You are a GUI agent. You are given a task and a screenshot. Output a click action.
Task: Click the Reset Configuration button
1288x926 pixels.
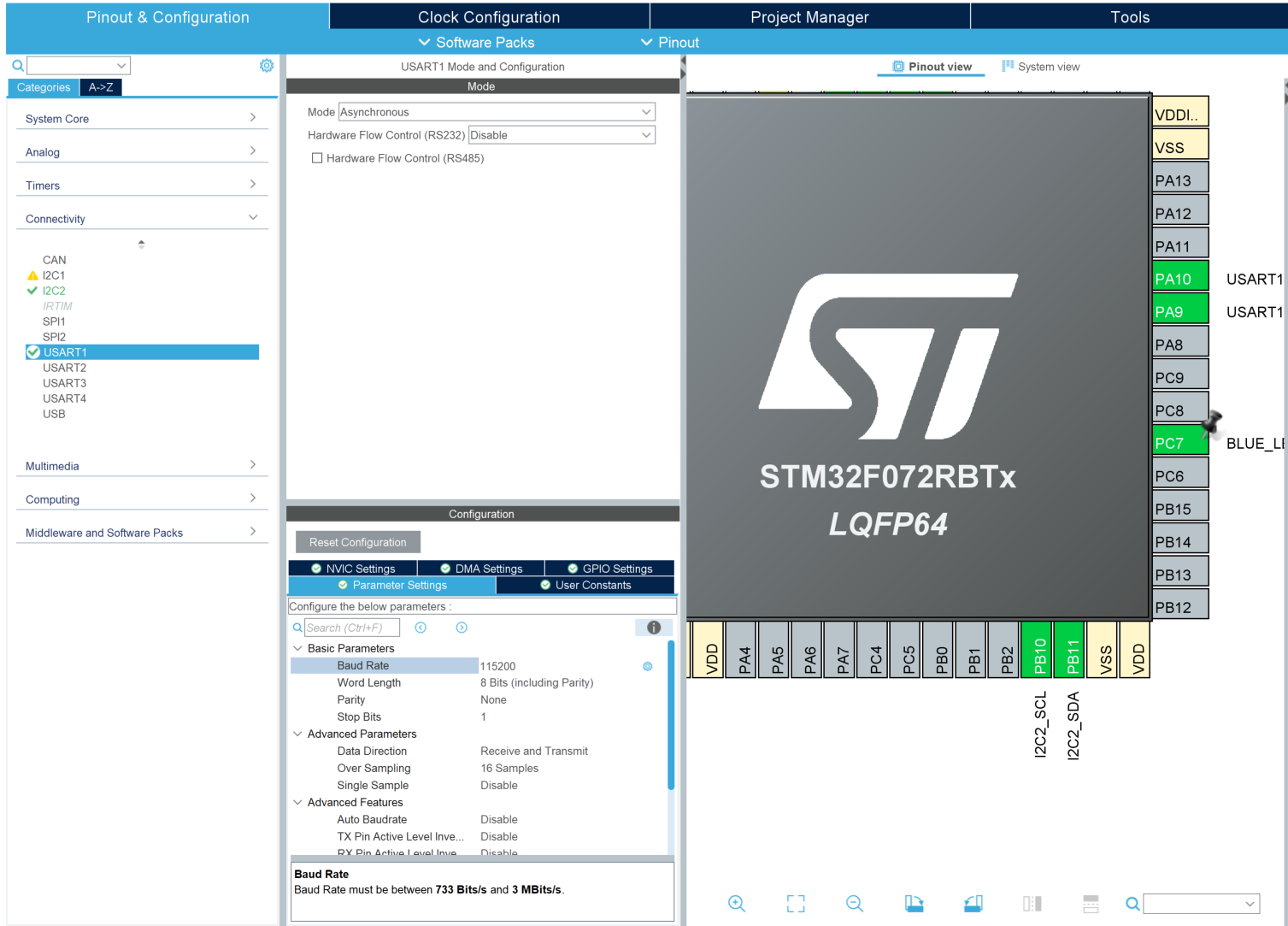[x=357, y=541]
